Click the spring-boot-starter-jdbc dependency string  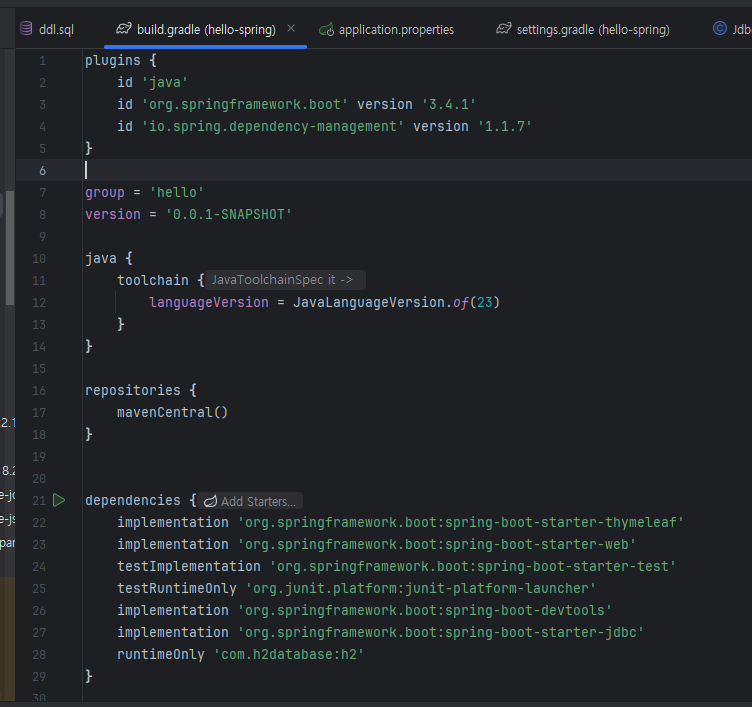[440, 633]
